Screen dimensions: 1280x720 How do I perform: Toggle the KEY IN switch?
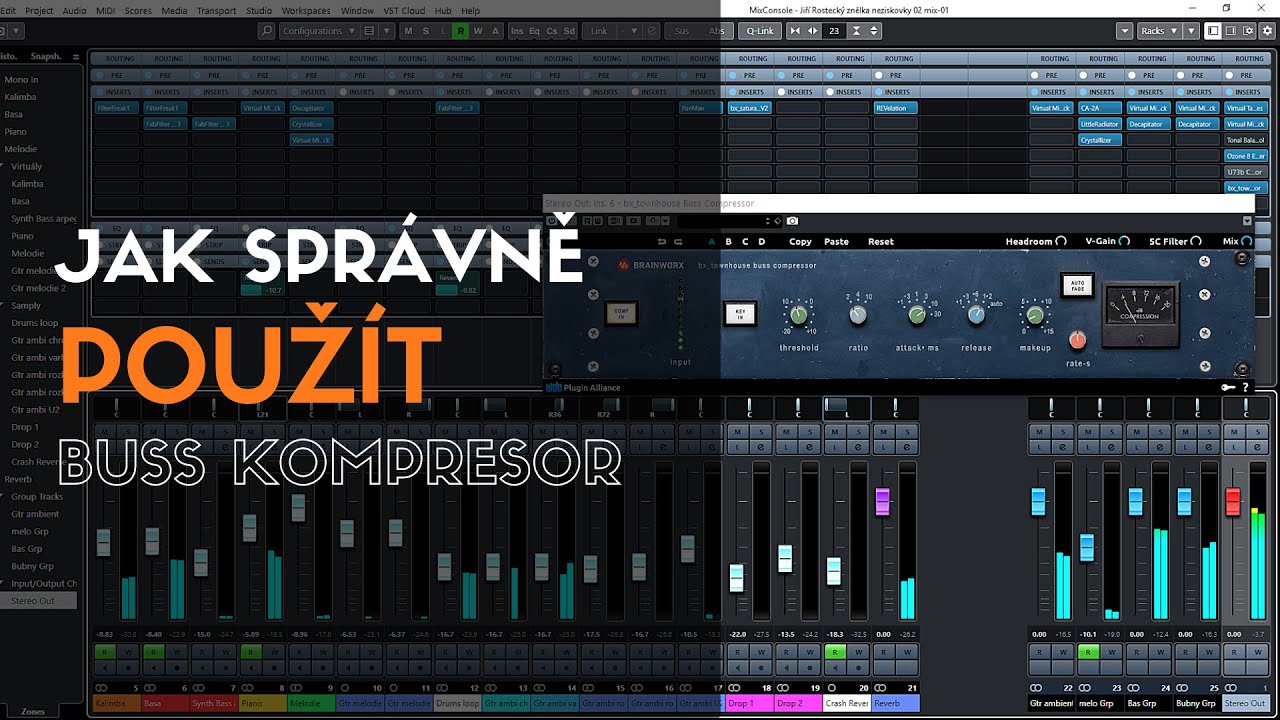click(x=740, y=314)
